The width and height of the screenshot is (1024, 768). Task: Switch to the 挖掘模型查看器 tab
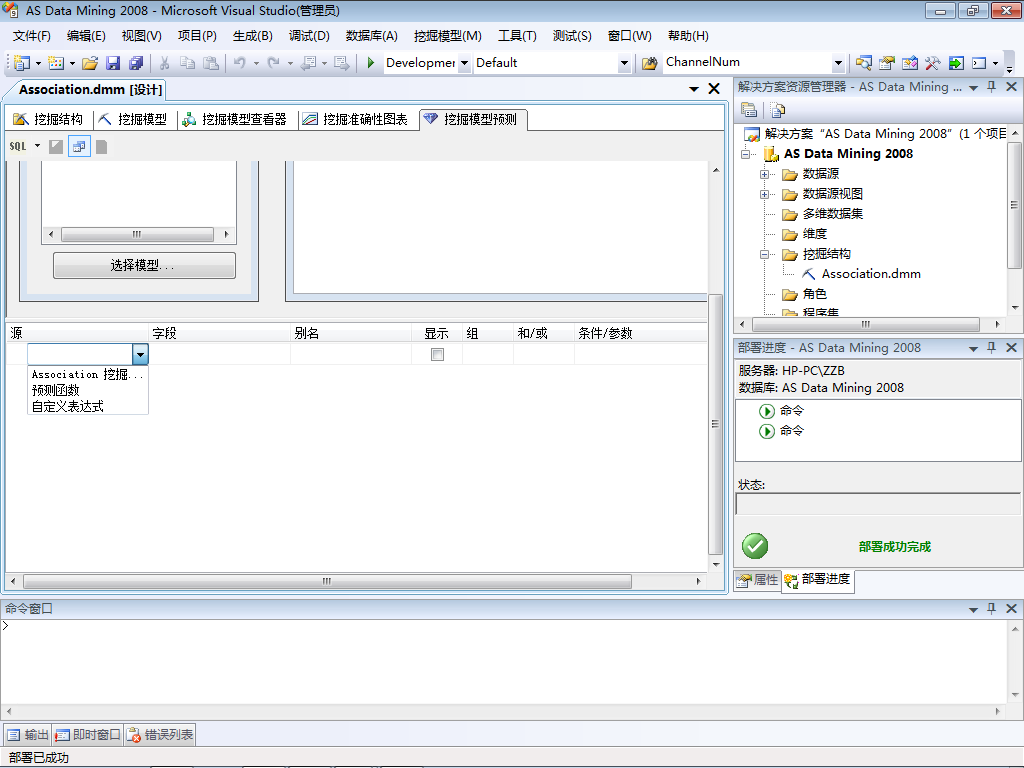pos(235,119)
